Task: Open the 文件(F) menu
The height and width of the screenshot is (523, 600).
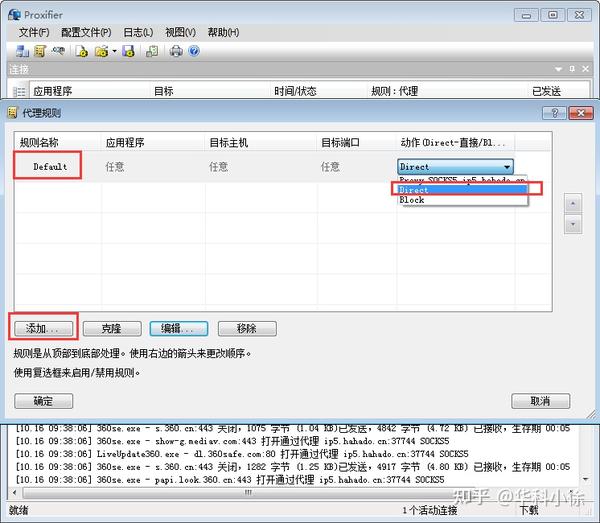Action: point(34,32)
